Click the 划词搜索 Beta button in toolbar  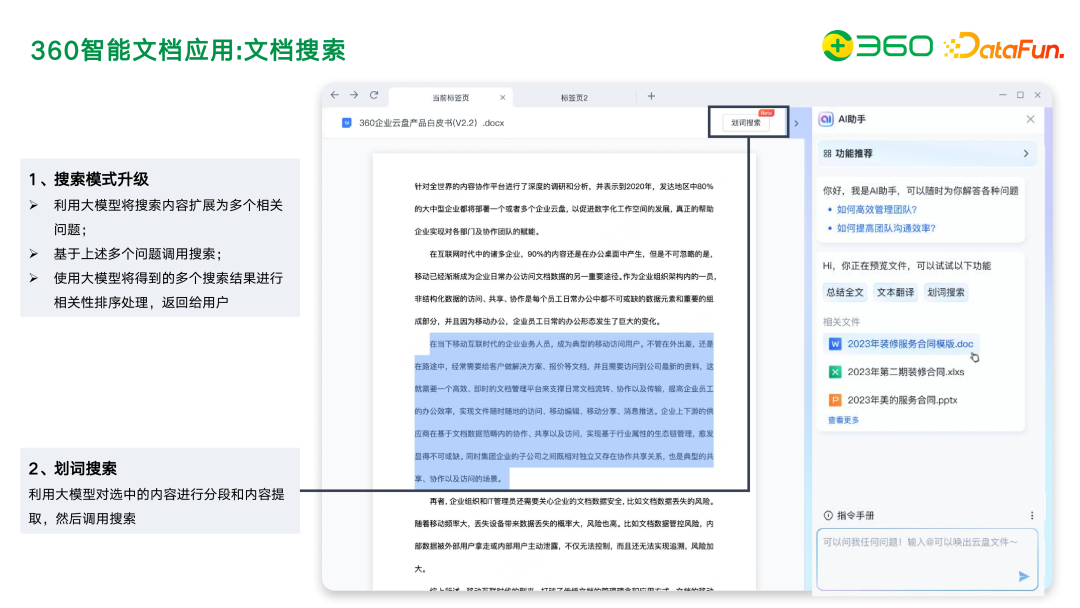coord(748,122)
